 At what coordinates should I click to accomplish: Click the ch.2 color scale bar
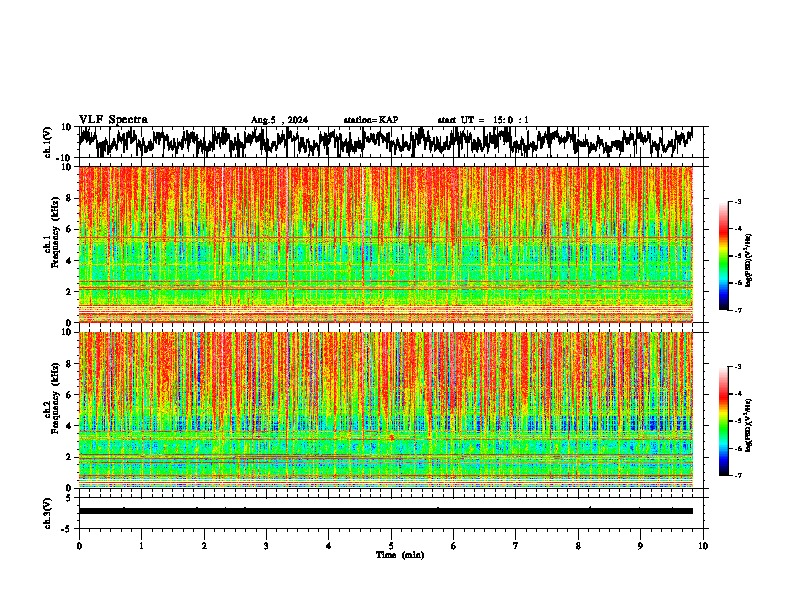[x=723, y=421]
